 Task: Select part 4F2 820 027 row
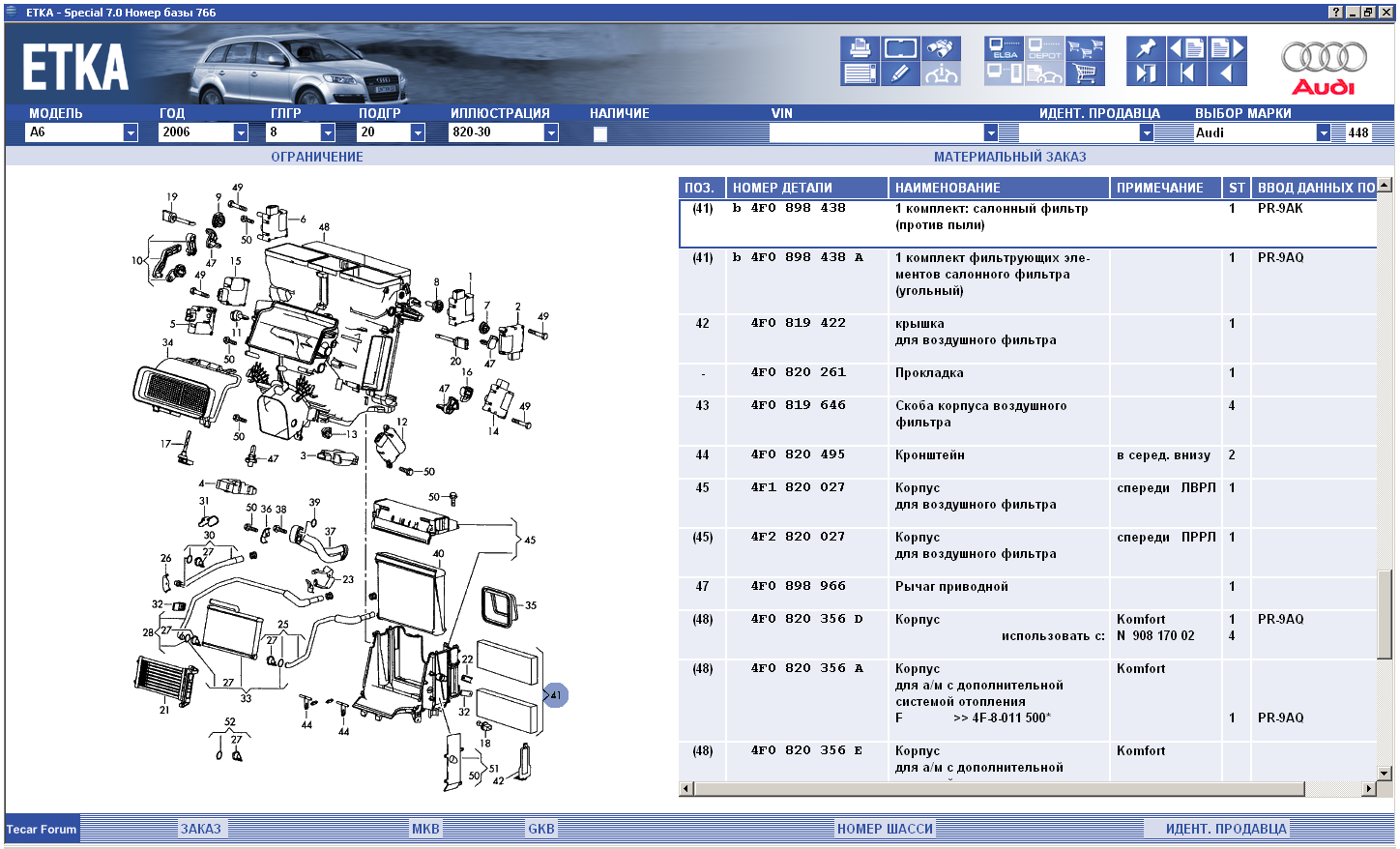1028,552
